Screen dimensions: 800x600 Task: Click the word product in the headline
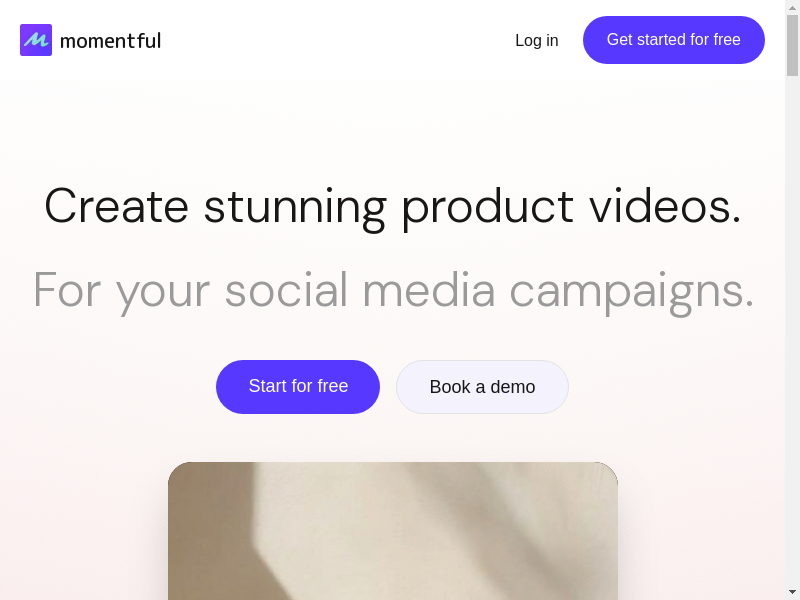(488, 209)
